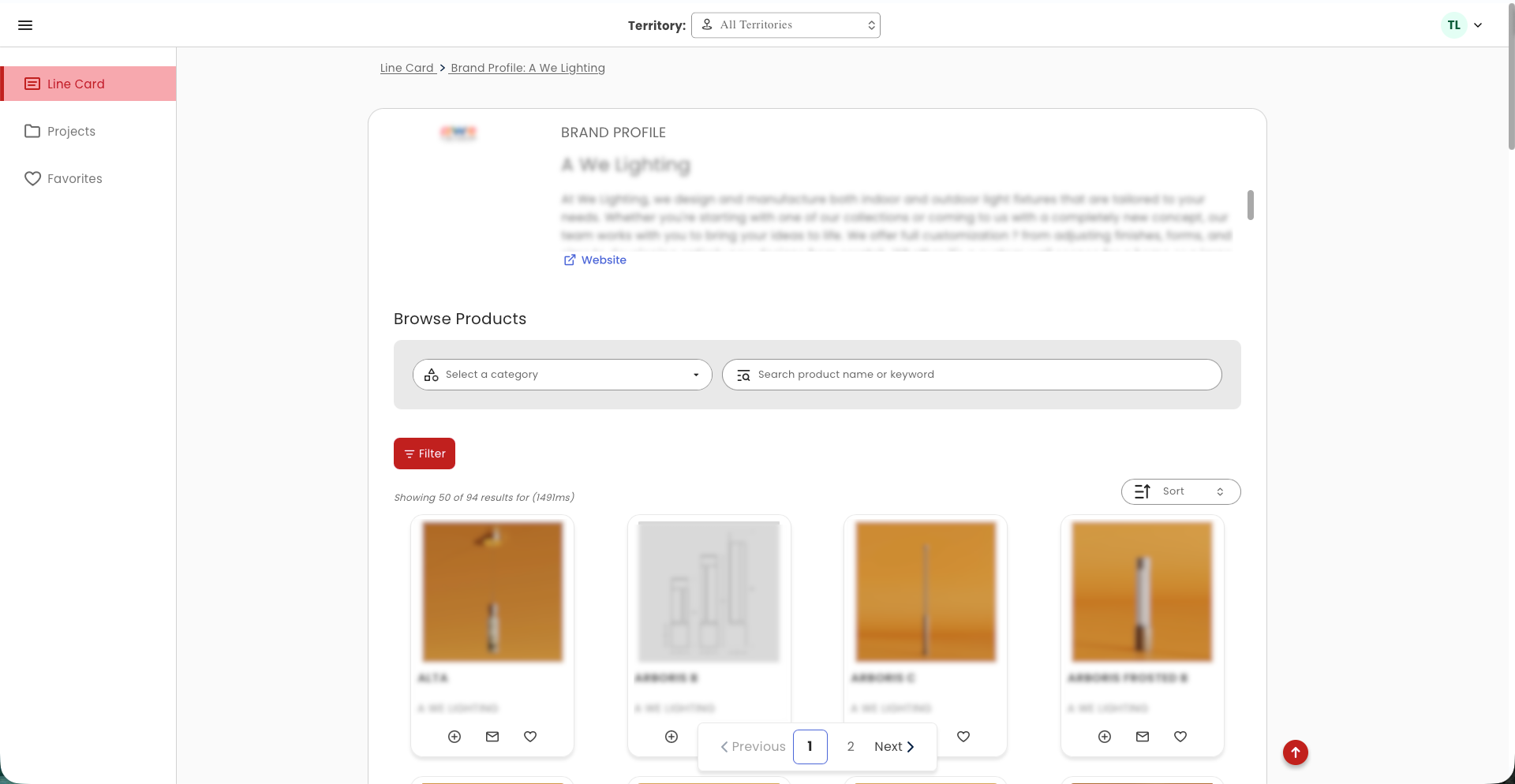Click the Next pagination button
This screenshot has width=1515, height=784.
coord(894,747)
